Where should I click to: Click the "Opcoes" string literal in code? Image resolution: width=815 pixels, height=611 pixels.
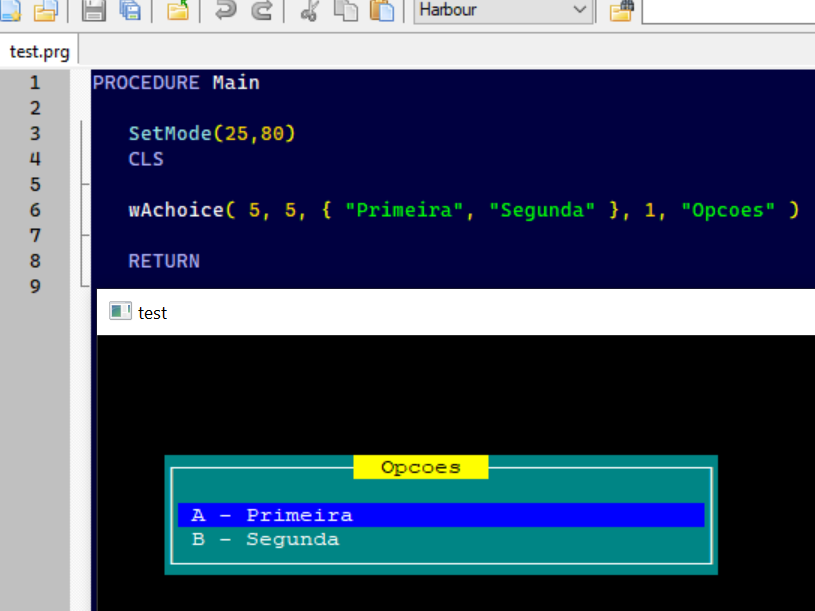728,210
